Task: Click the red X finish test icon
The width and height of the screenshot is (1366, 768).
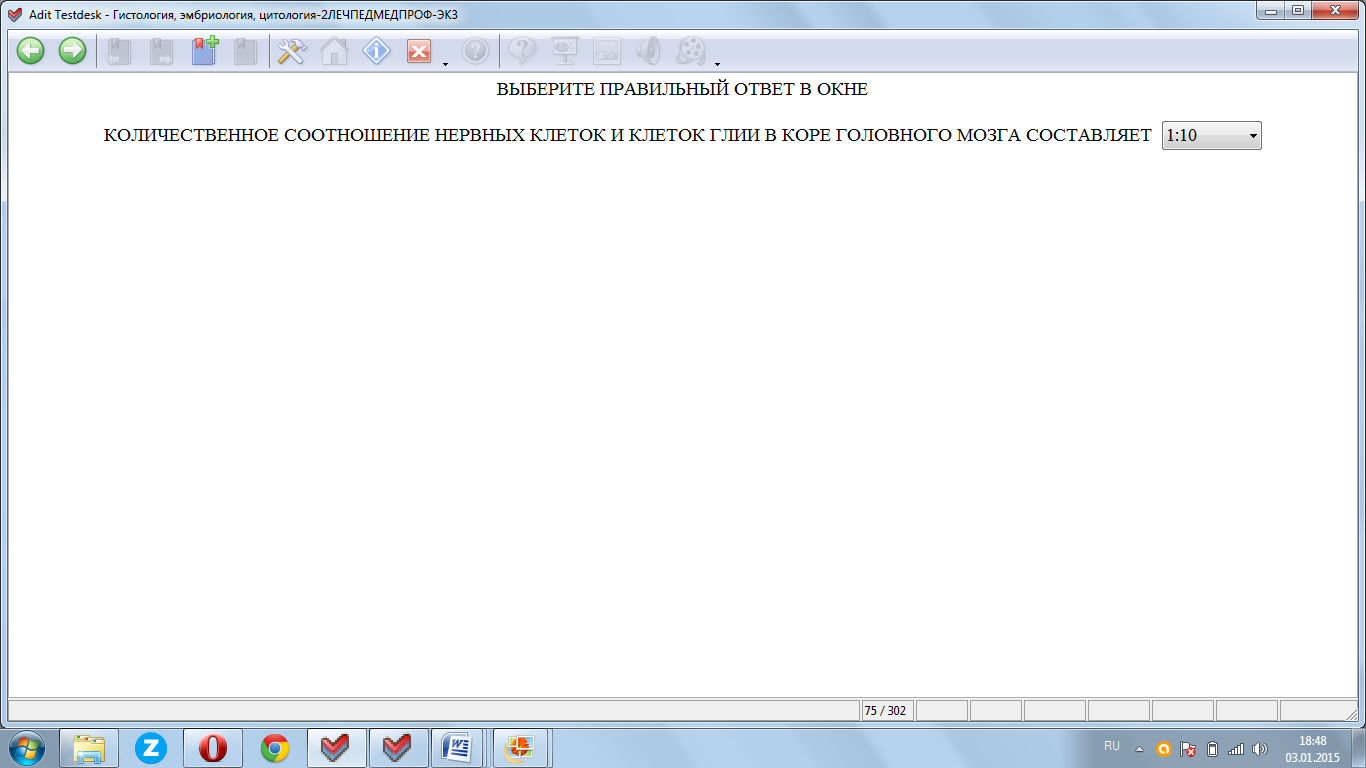Action: [x=419, y=51]
